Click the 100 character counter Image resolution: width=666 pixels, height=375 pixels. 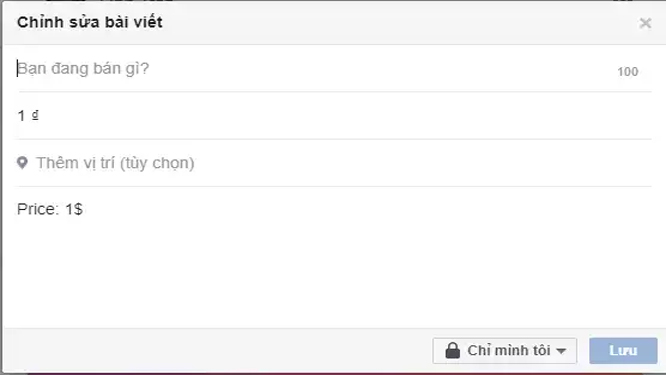click(x=628, y=72)
